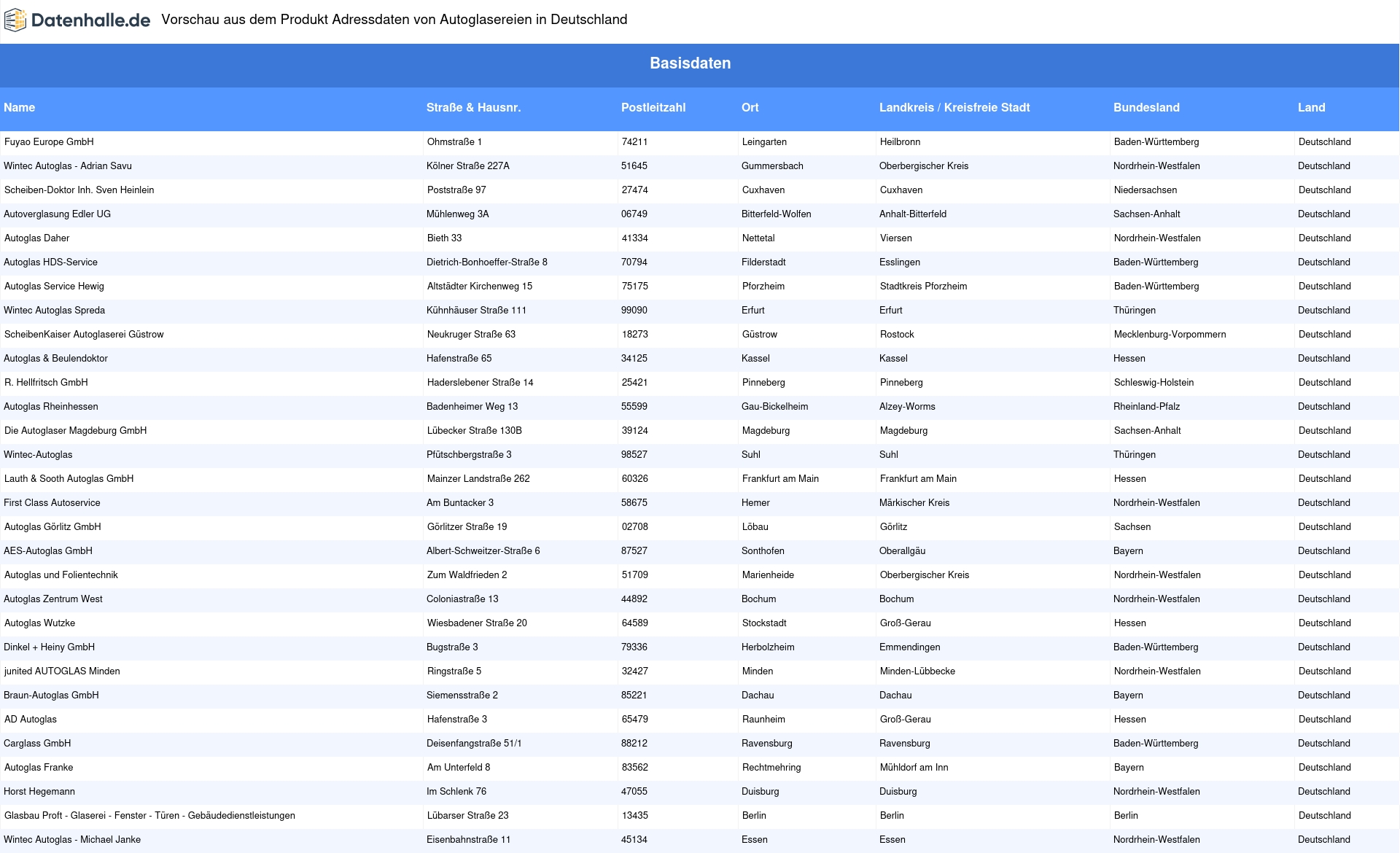
Task: Select the Bundesland column header
Action: point(1146,107)
